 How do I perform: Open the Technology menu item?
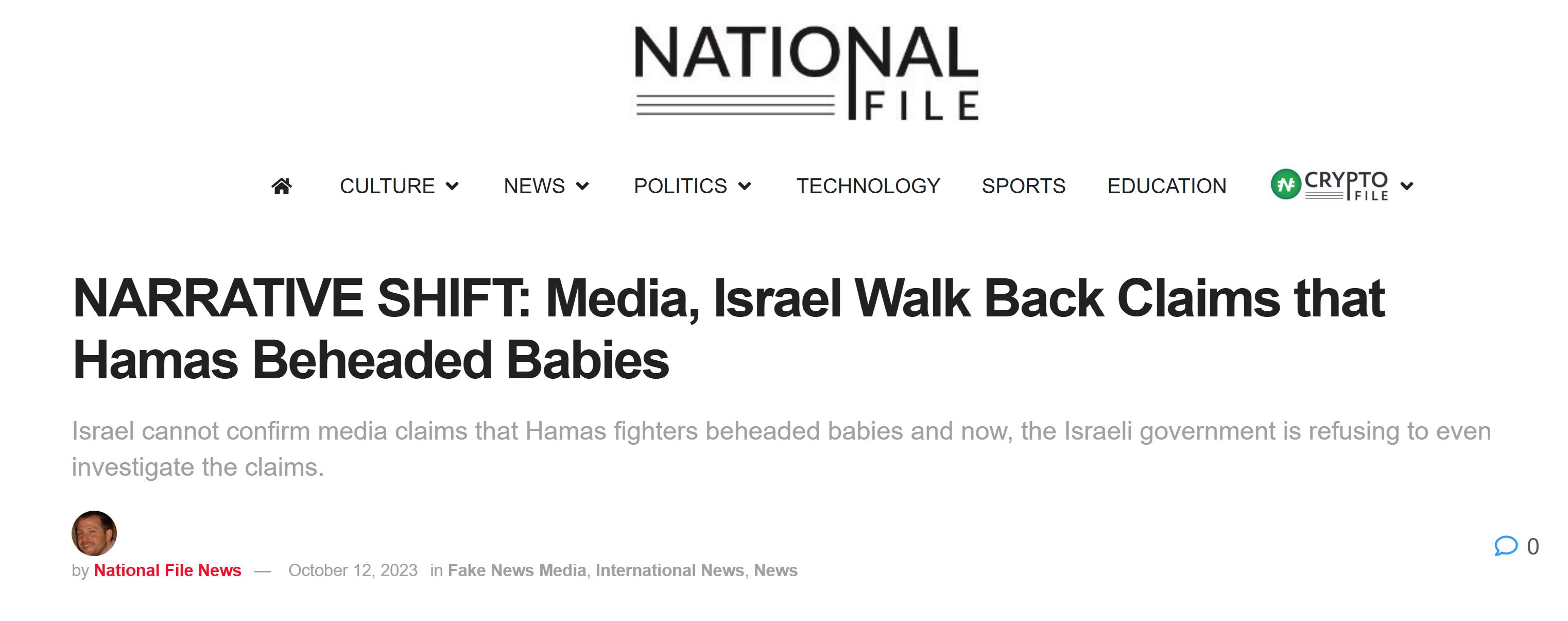point(868,186)
